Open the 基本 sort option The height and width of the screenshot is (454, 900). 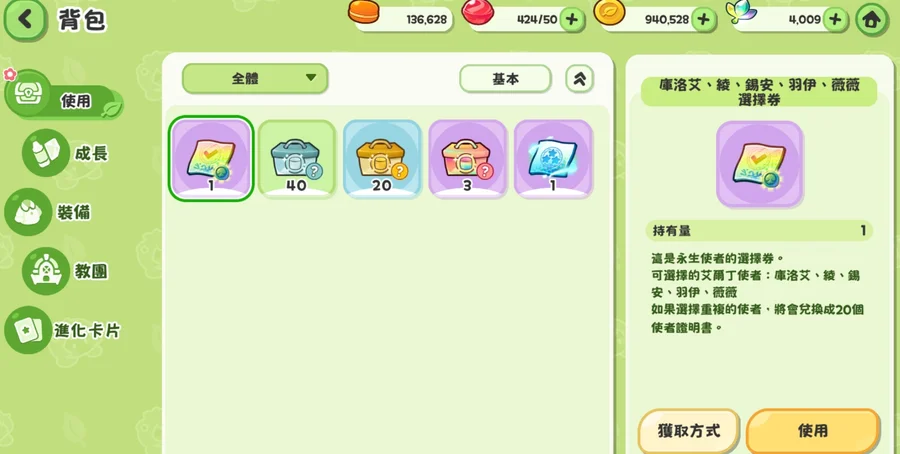coord(505,79)
